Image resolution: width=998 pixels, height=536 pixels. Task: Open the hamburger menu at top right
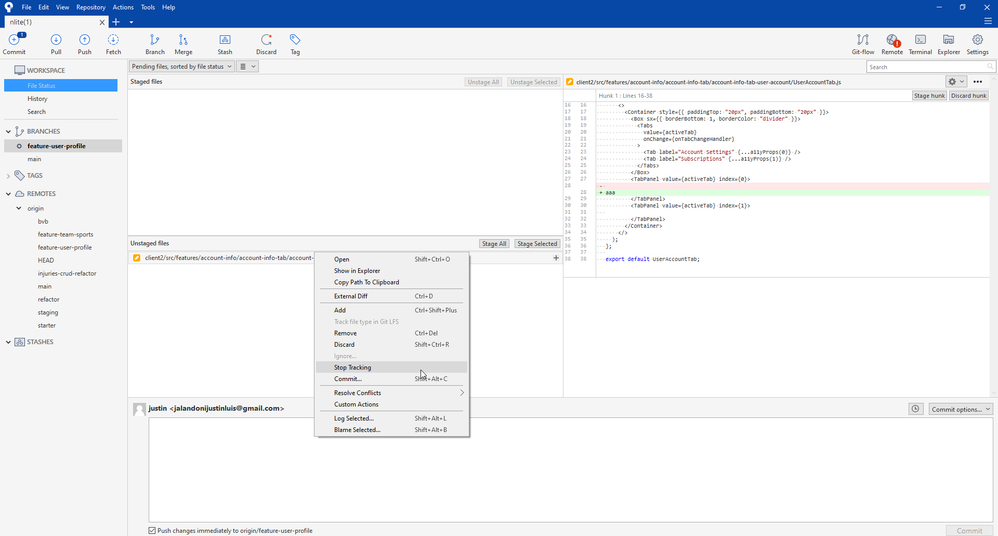[x=988, y=21]
